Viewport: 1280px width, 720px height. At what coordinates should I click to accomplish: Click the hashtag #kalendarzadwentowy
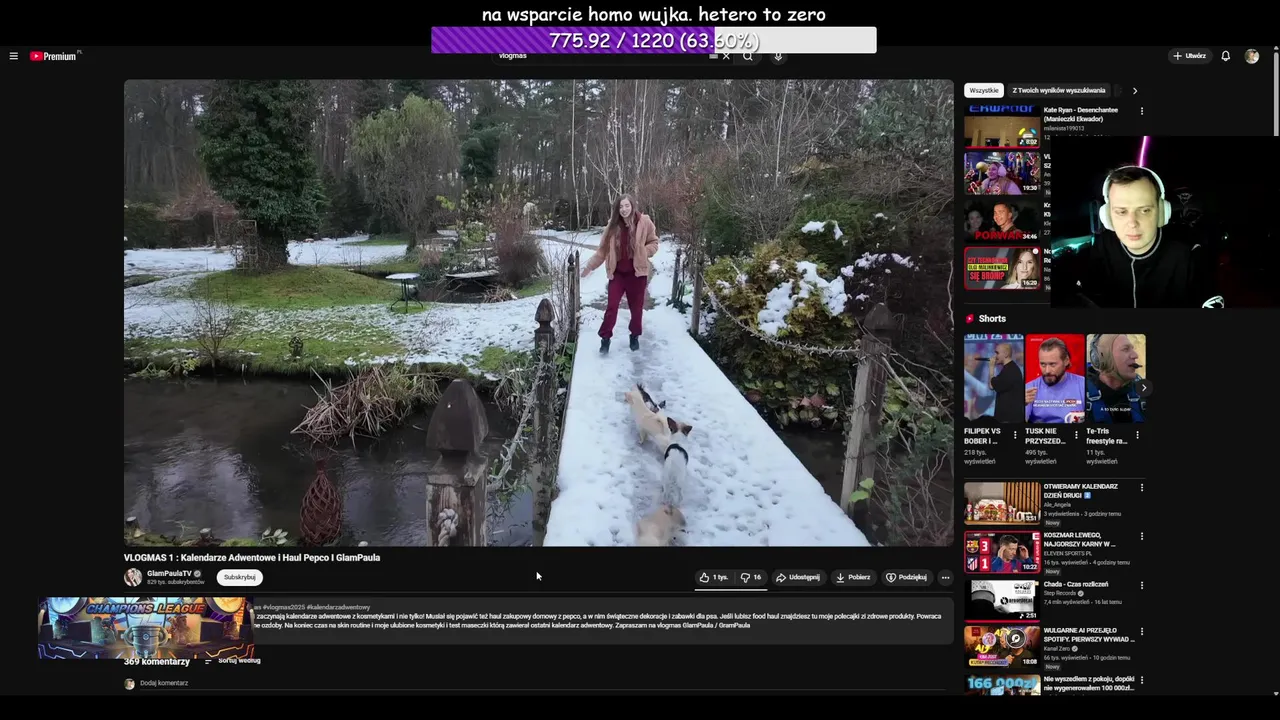tap(340, 607)
